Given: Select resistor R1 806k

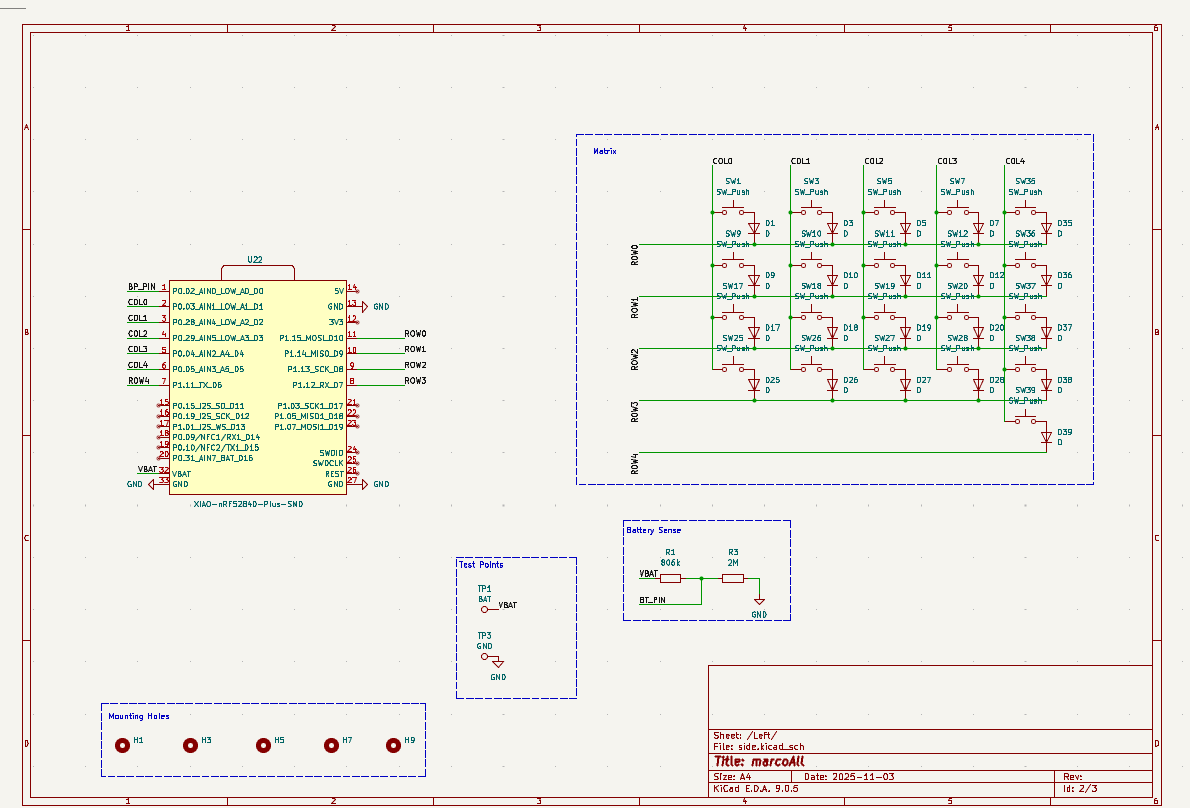Looking at the screenshot, I should point(670,578).
